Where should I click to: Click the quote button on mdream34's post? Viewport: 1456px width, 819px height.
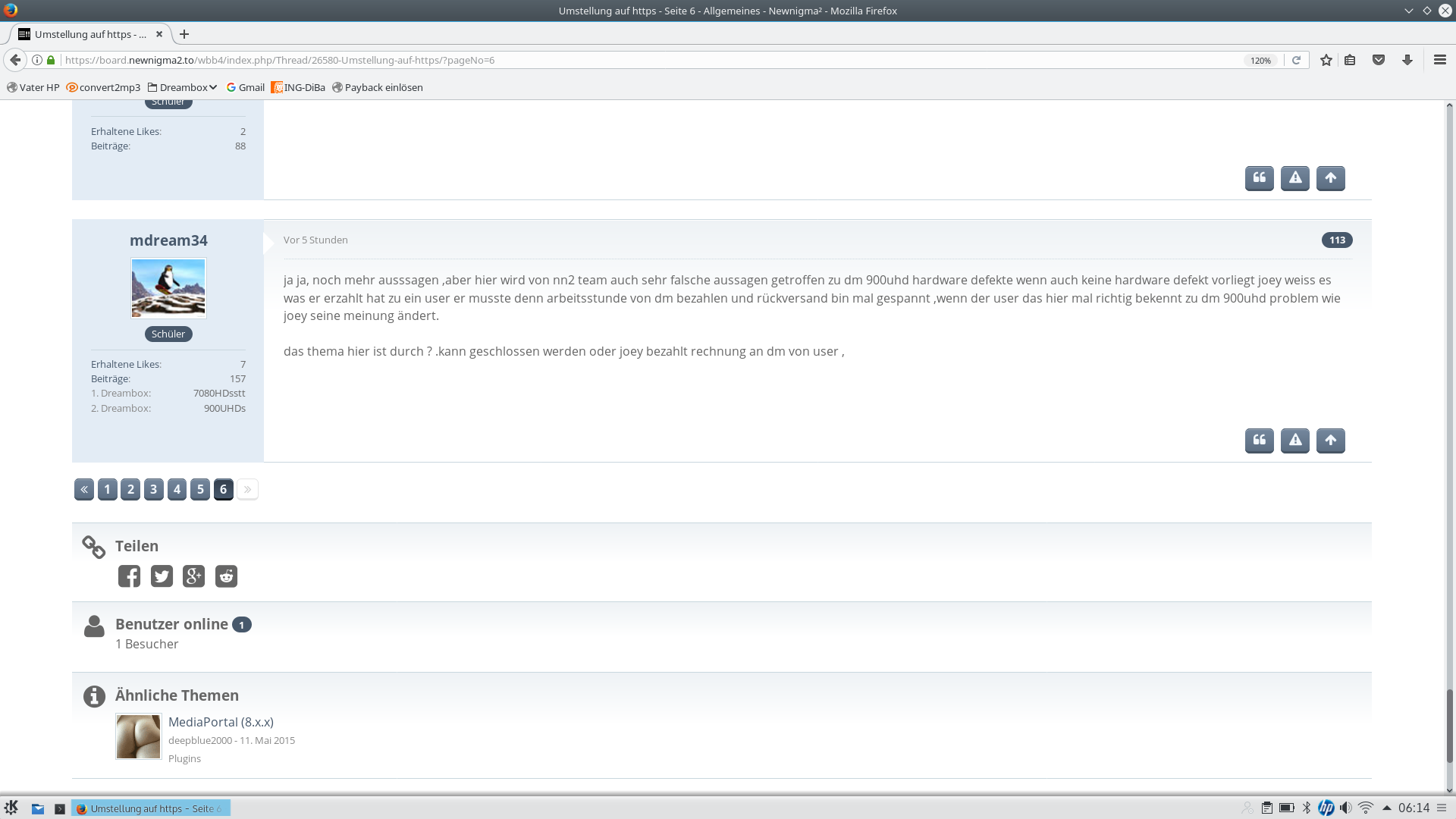(x=1259, y=441)
